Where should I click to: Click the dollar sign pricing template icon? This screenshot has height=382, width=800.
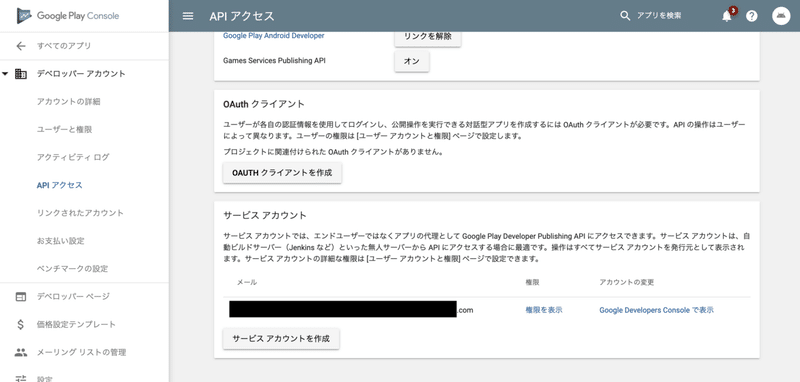click(20, 324)
